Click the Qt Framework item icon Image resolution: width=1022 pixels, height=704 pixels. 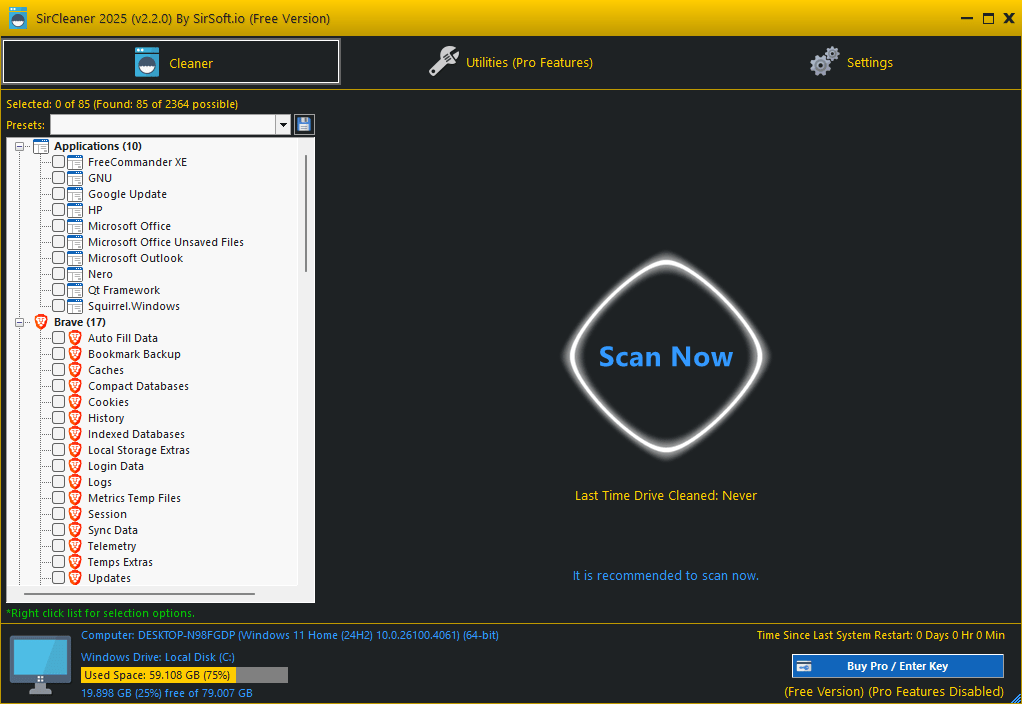point(75,290)
